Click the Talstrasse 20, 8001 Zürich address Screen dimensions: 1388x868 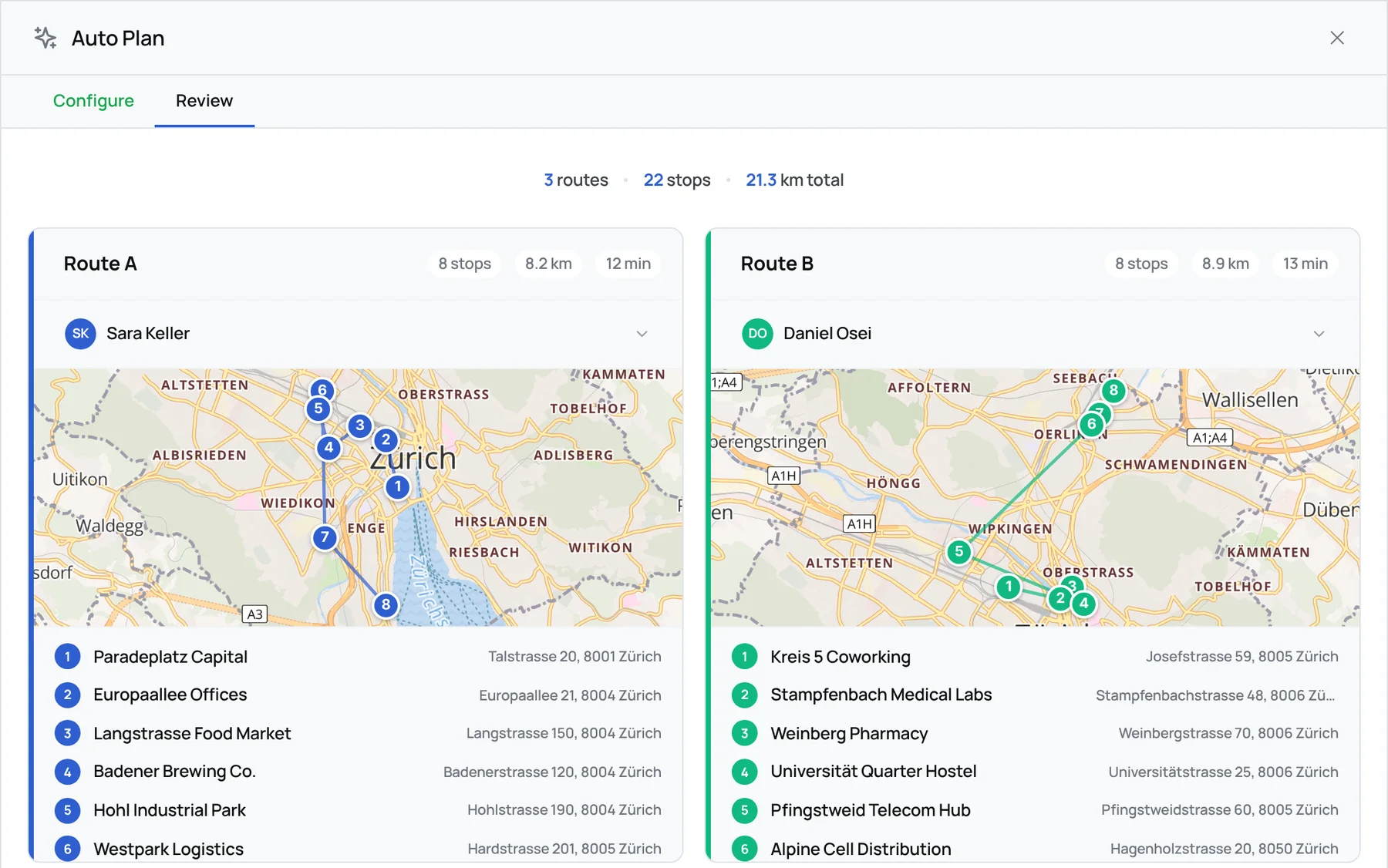(x=574, y=657)
